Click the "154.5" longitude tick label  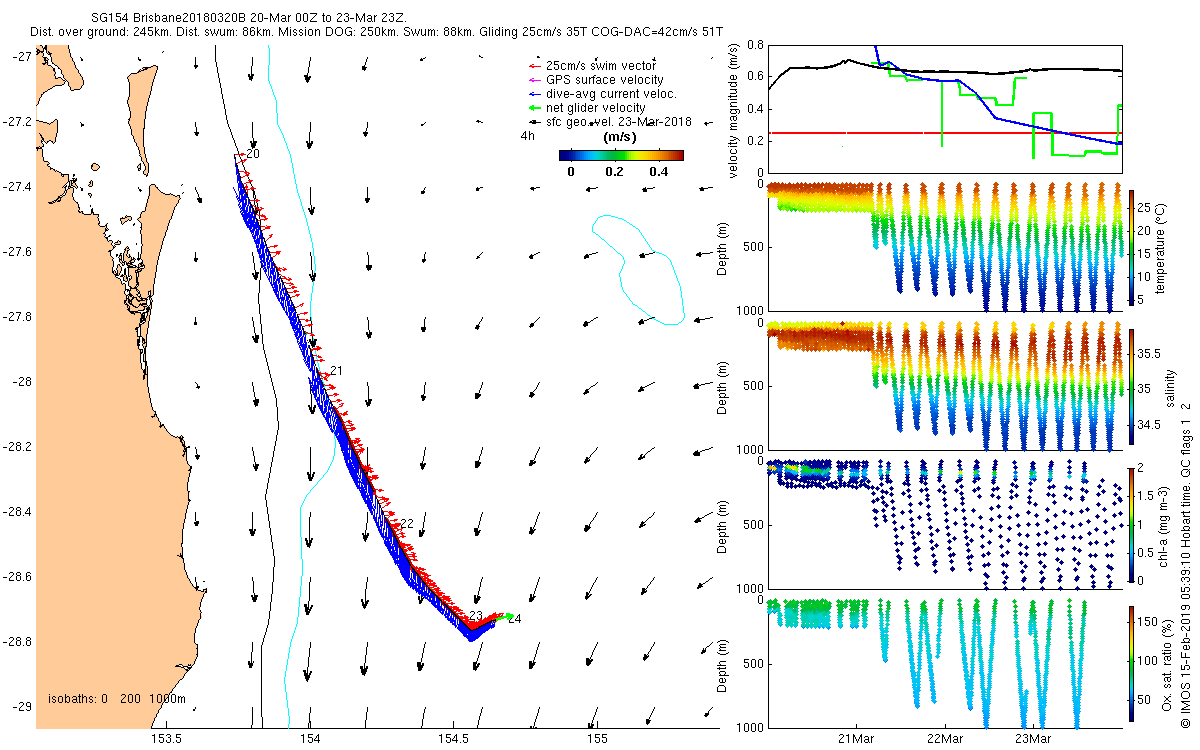453,739
